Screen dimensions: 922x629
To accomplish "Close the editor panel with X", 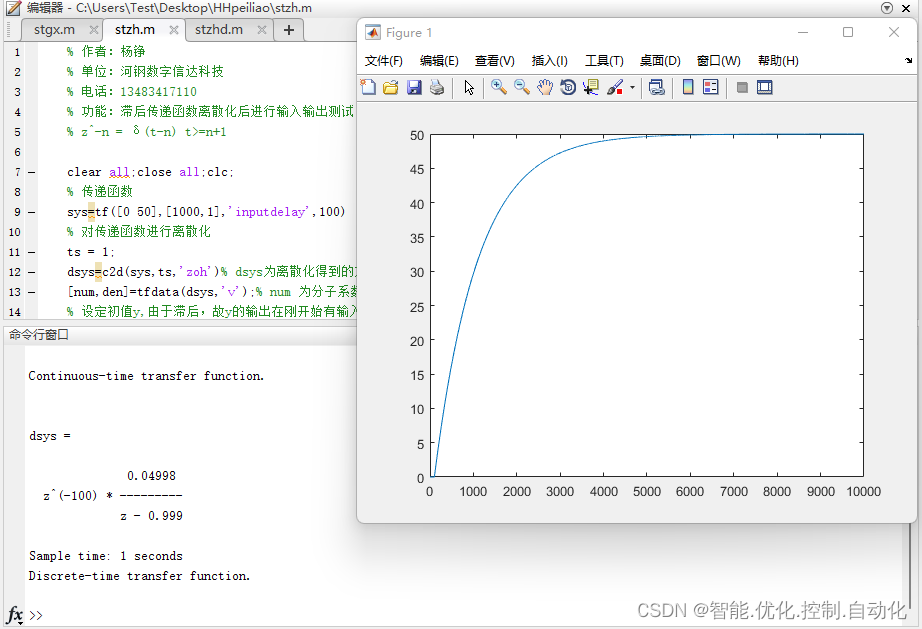I will pyautogui.click(x=907, y=8).
